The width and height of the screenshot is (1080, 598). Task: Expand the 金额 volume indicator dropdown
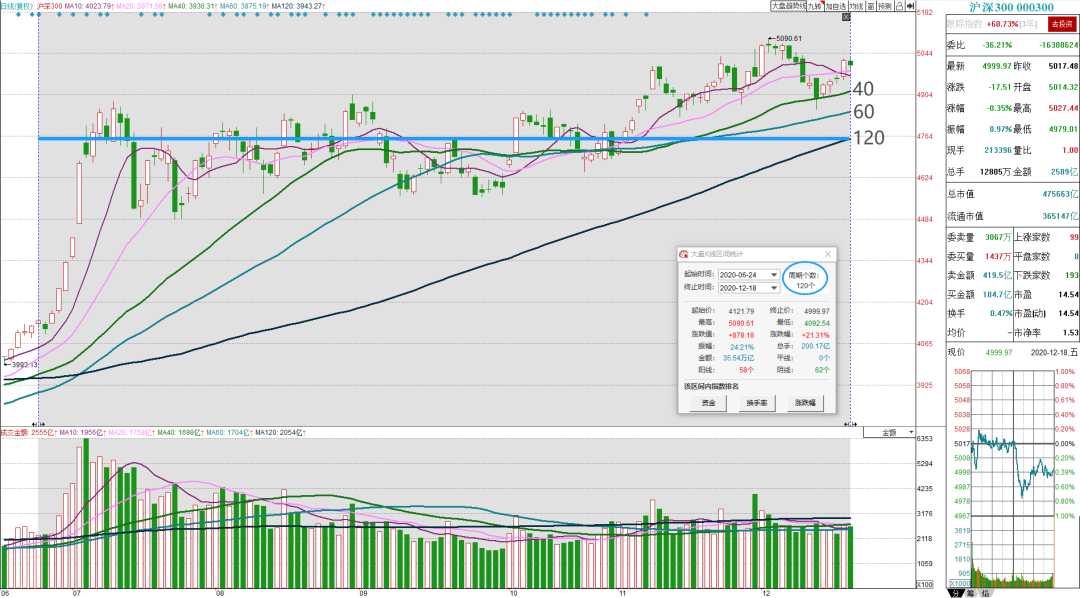(x=889, y=433)
